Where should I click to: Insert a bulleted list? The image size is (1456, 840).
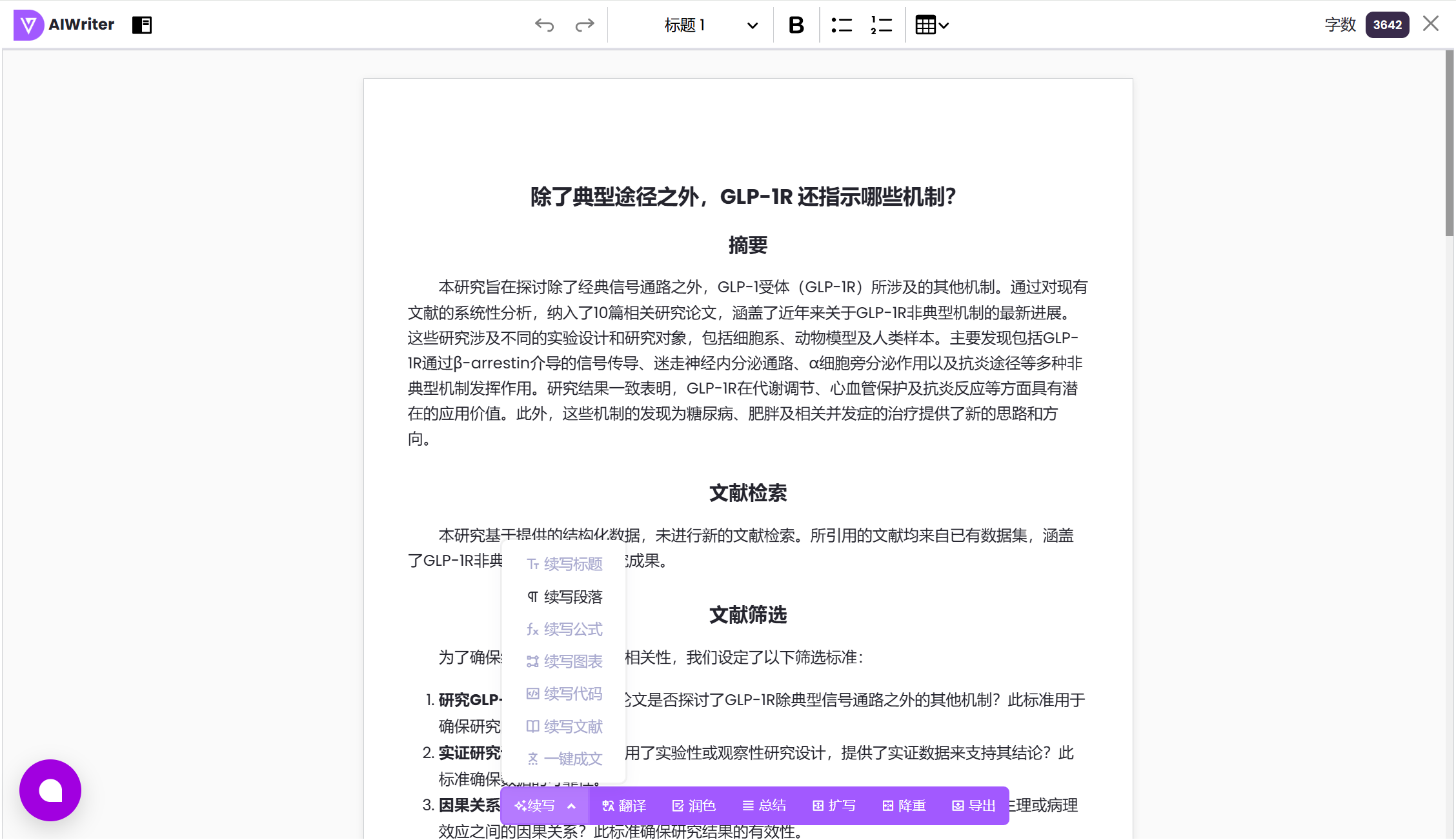[x=841, y=25]
